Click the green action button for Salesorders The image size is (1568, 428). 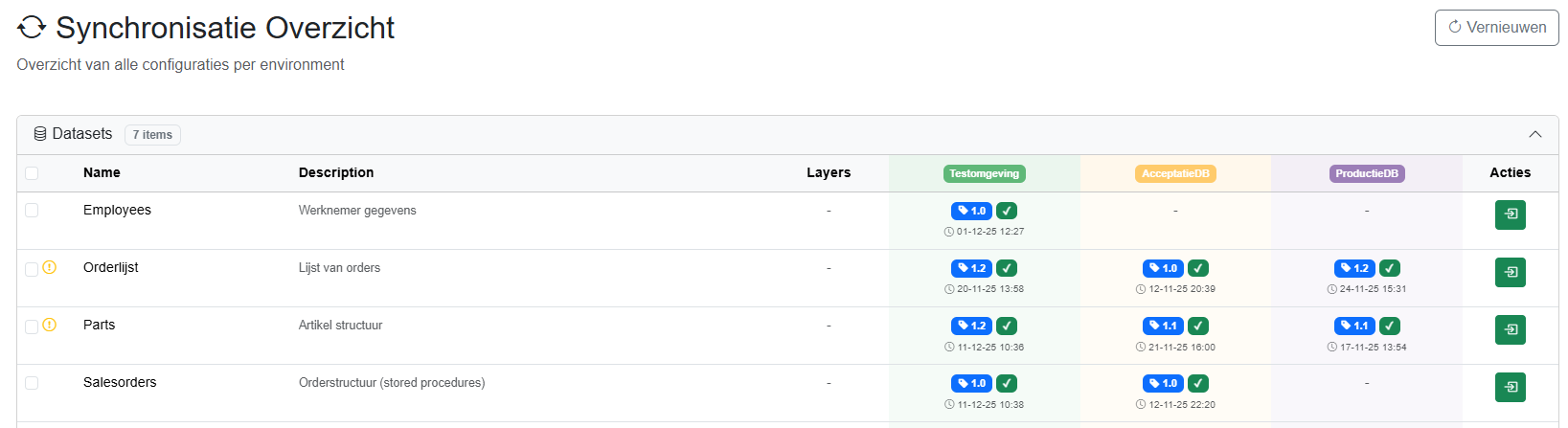tap(1510, 387)
